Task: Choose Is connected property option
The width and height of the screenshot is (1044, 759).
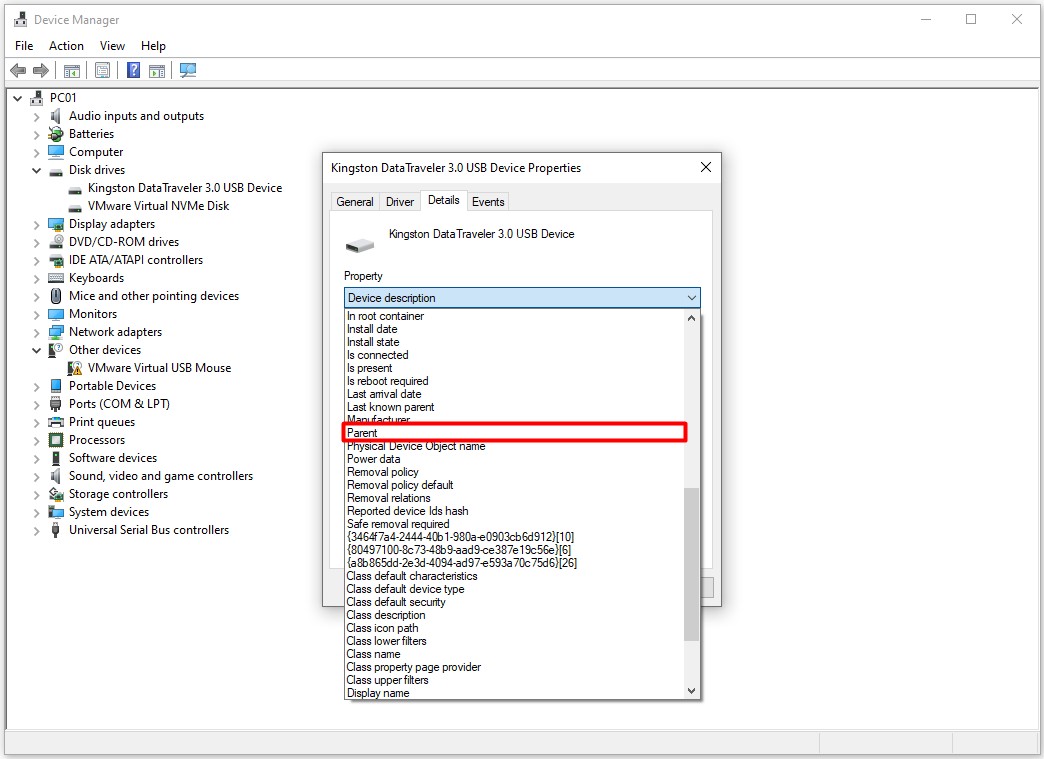Action: click(x=515, y=355)
